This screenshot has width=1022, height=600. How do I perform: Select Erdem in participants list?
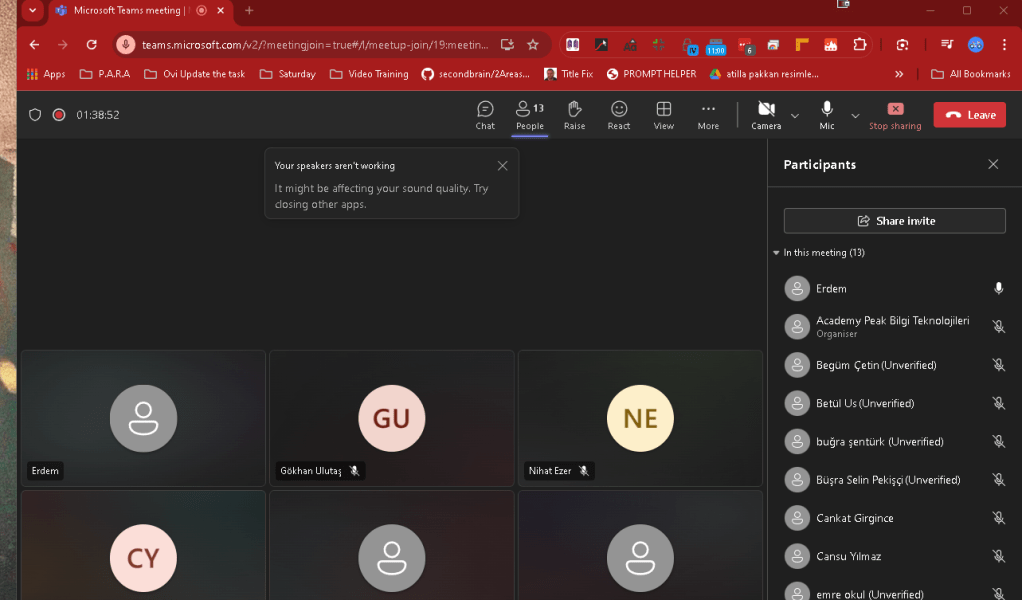point(894,289)
